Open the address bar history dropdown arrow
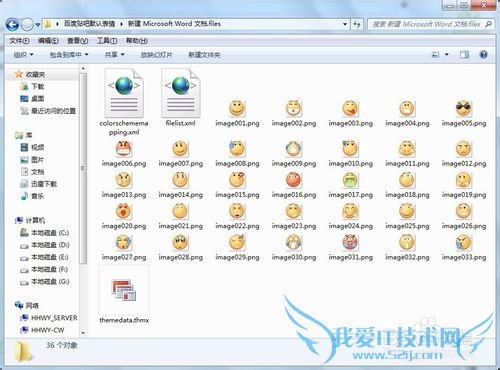Viewport: 500px width, 370px height. pos(345,24)
